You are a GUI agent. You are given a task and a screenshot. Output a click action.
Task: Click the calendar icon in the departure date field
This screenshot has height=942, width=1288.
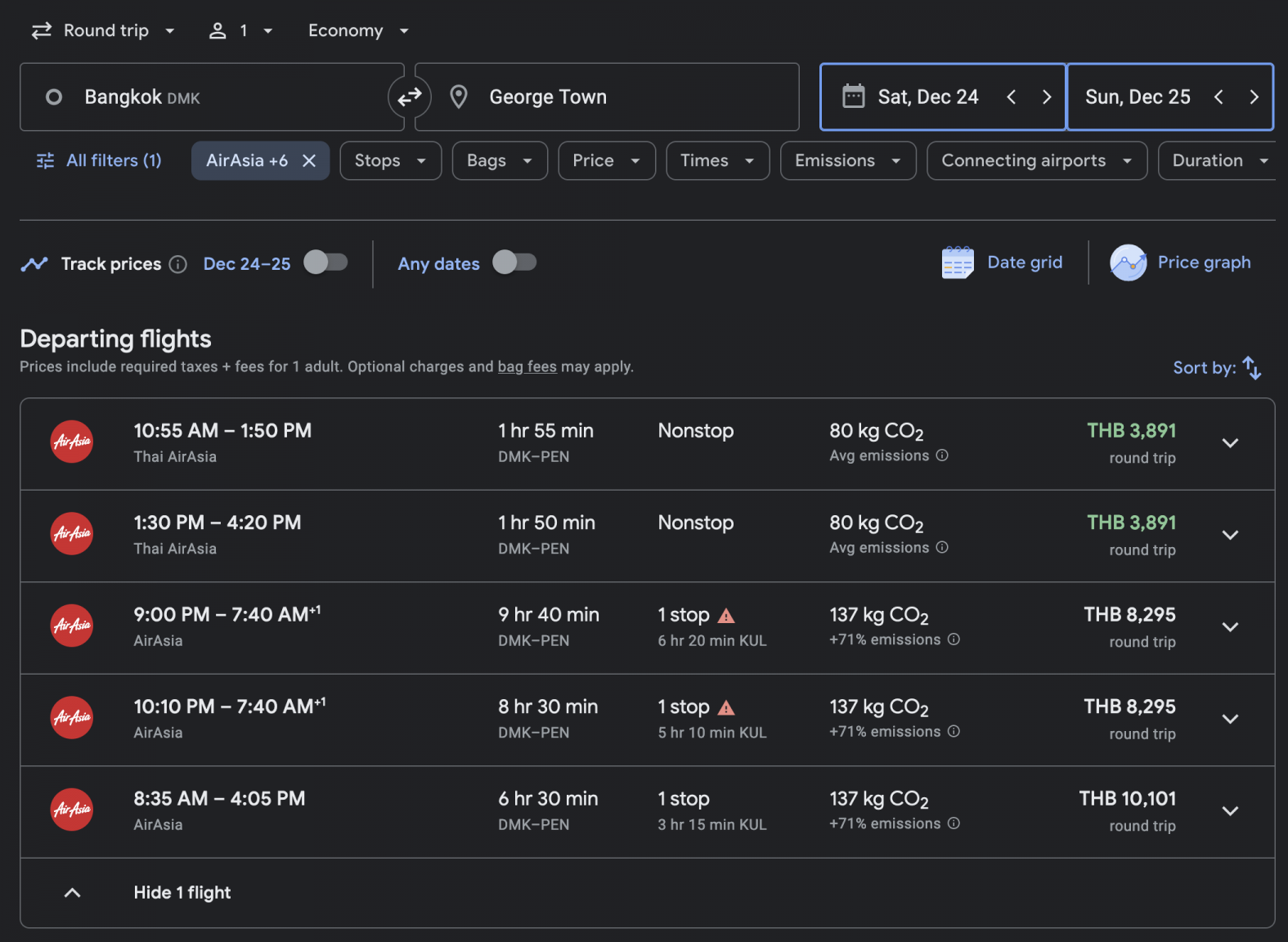pos(854,96)
